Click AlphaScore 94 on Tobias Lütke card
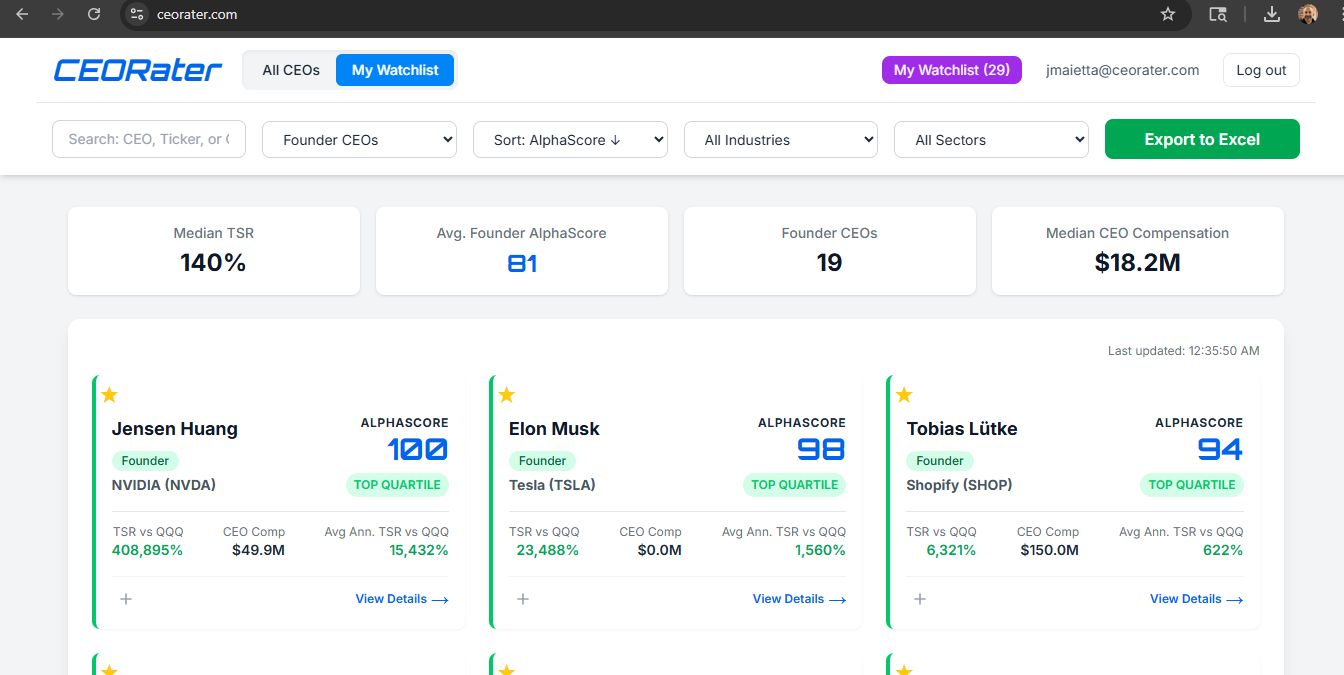The image size is (1344, 675). coord(1220,450)
